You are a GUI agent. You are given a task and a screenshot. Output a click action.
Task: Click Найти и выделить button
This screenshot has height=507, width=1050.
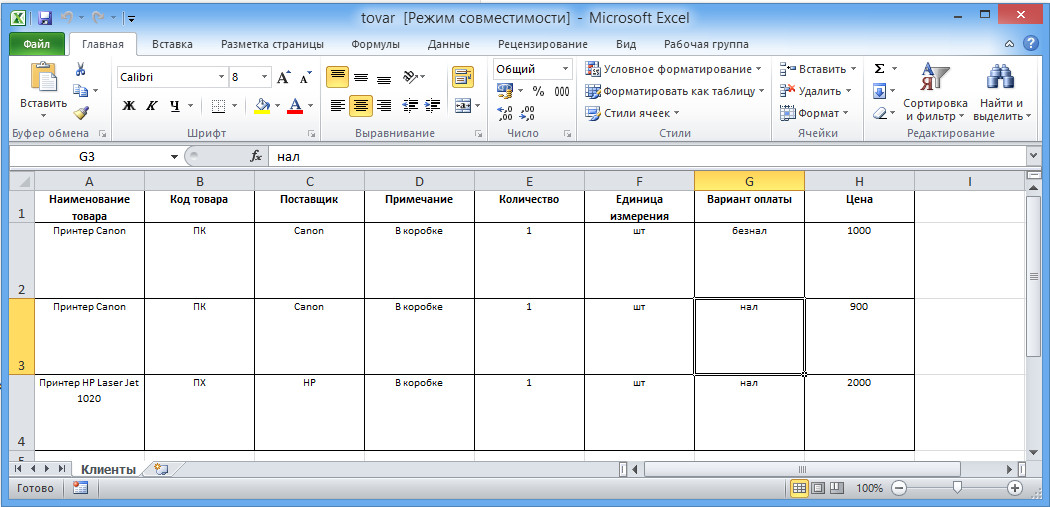tap(1002, 92)
